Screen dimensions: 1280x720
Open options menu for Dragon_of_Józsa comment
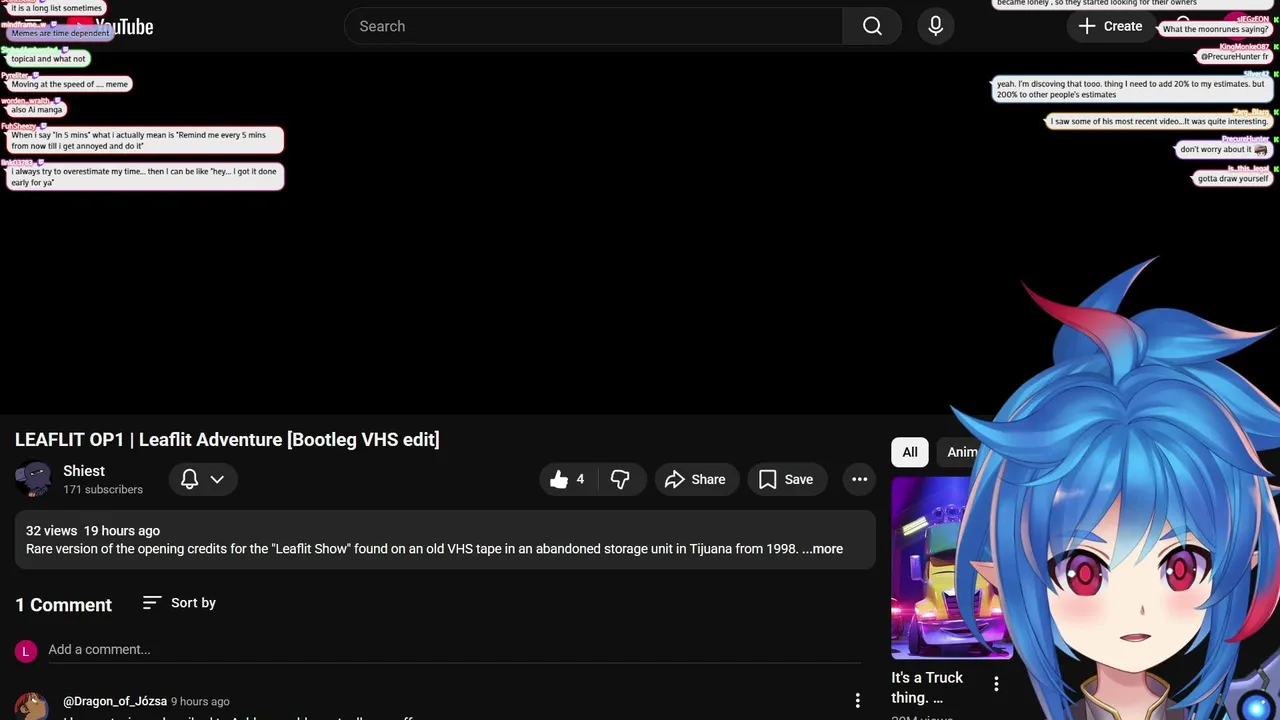[857, 701]
